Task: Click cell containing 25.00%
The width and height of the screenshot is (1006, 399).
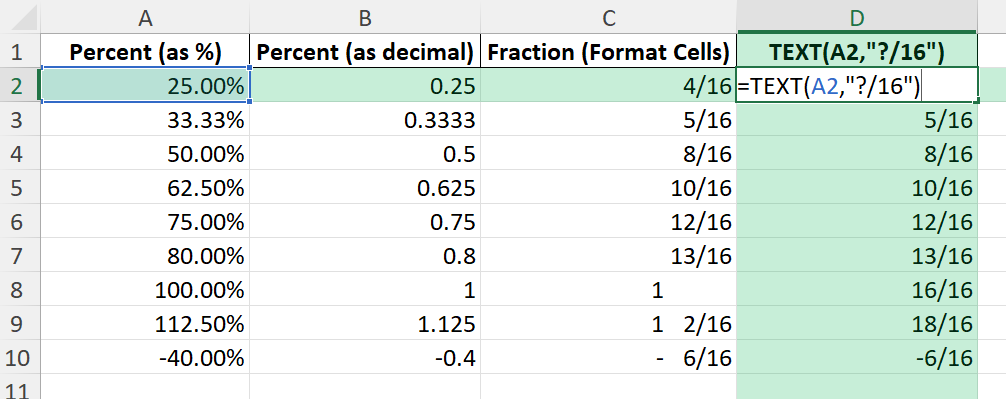Action: [145, 85]
